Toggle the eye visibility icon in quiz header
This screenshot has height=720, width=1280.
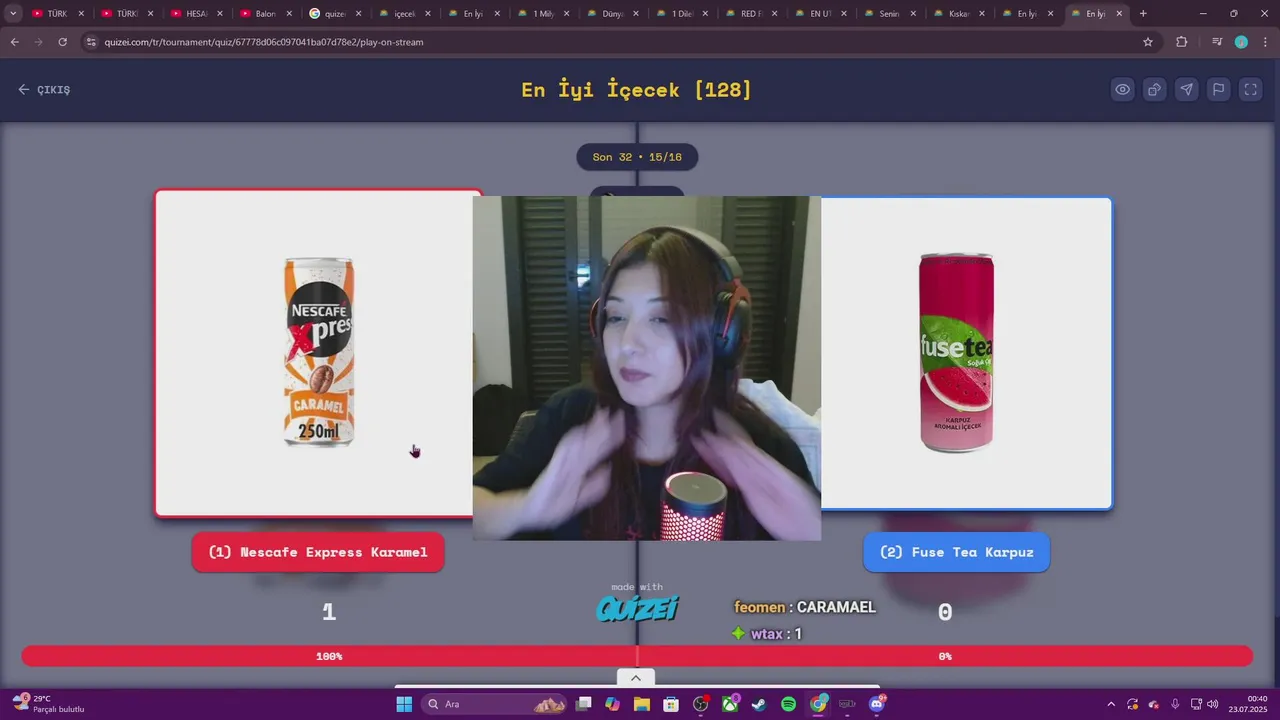click(1123, 89)
